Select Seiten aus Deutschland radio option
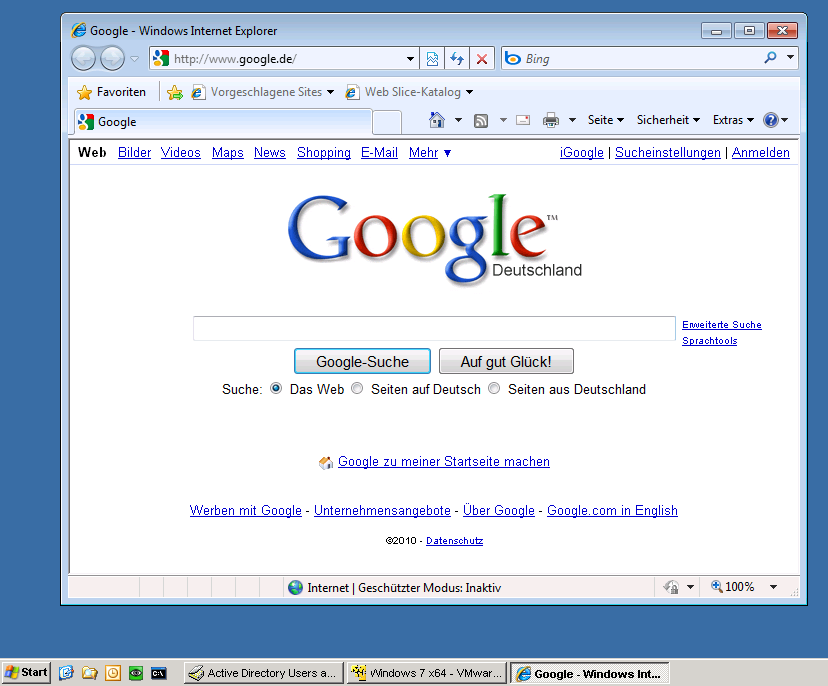 [494, 389]
